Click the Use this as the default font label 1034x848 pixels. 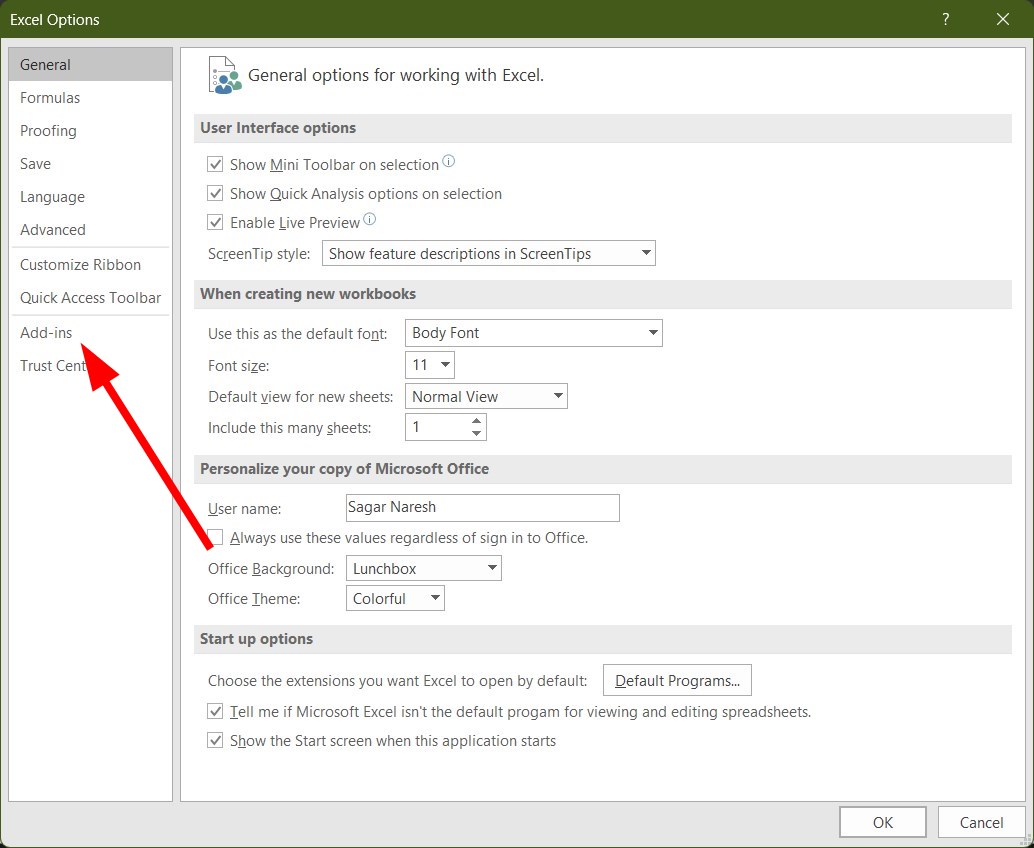[297, 334]
